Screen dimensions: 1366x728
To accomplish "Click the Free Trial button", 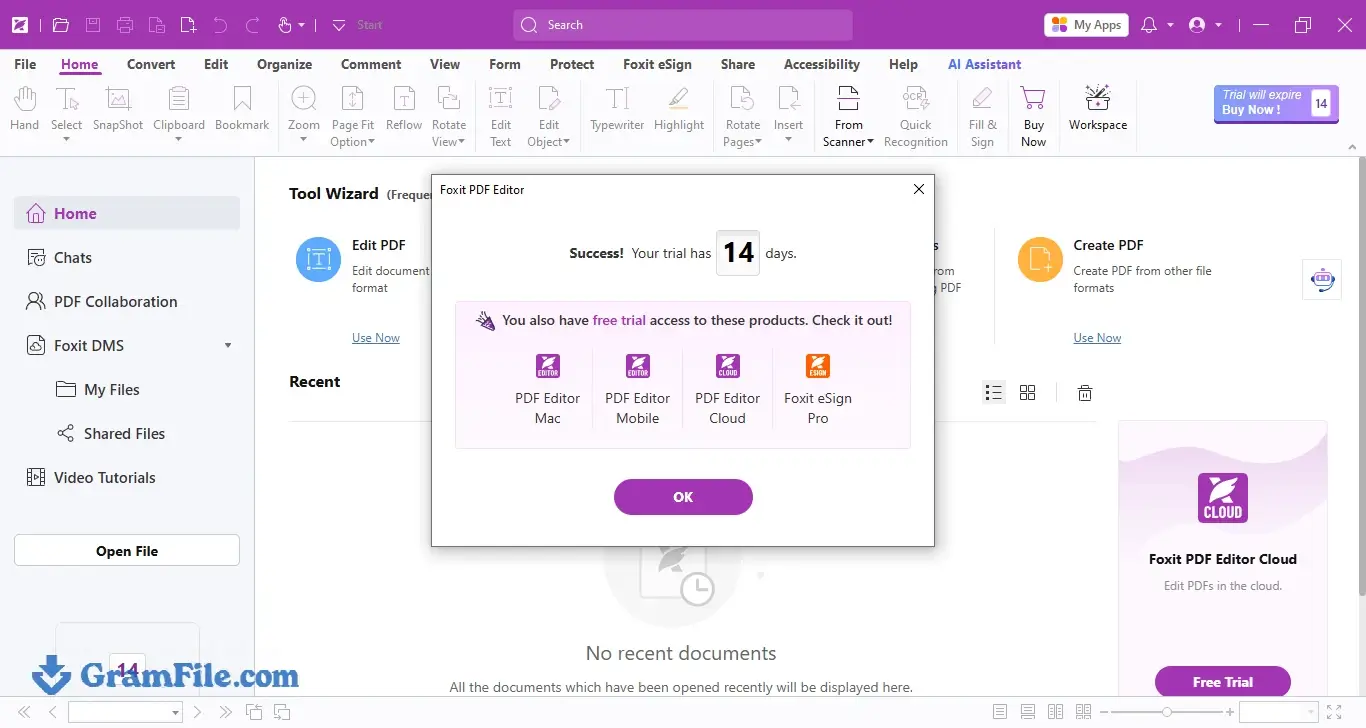I will point(1222,682).
